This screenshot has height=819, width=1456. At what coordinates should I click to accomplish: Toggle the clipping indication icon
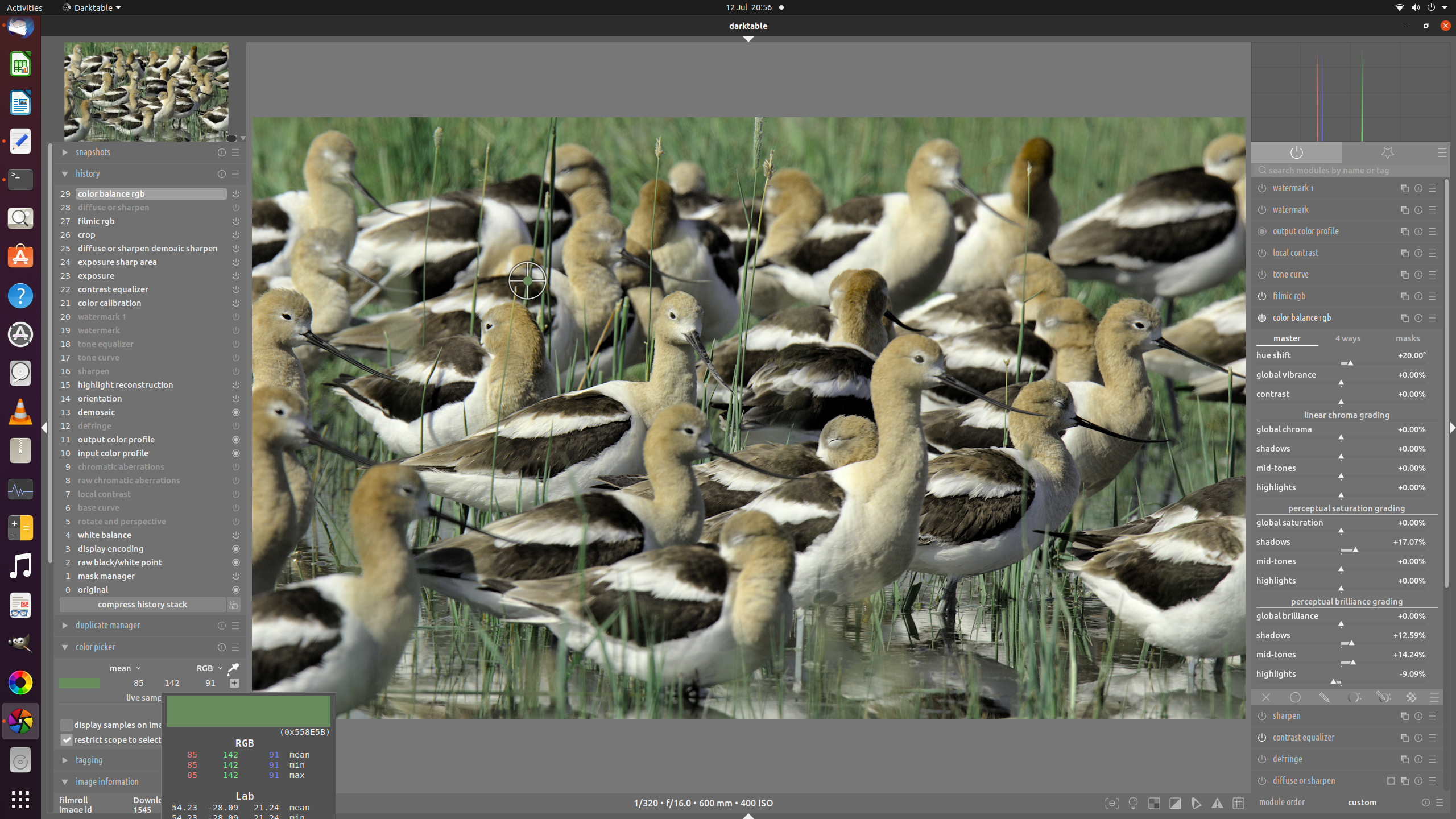[x=1175, y=803]
